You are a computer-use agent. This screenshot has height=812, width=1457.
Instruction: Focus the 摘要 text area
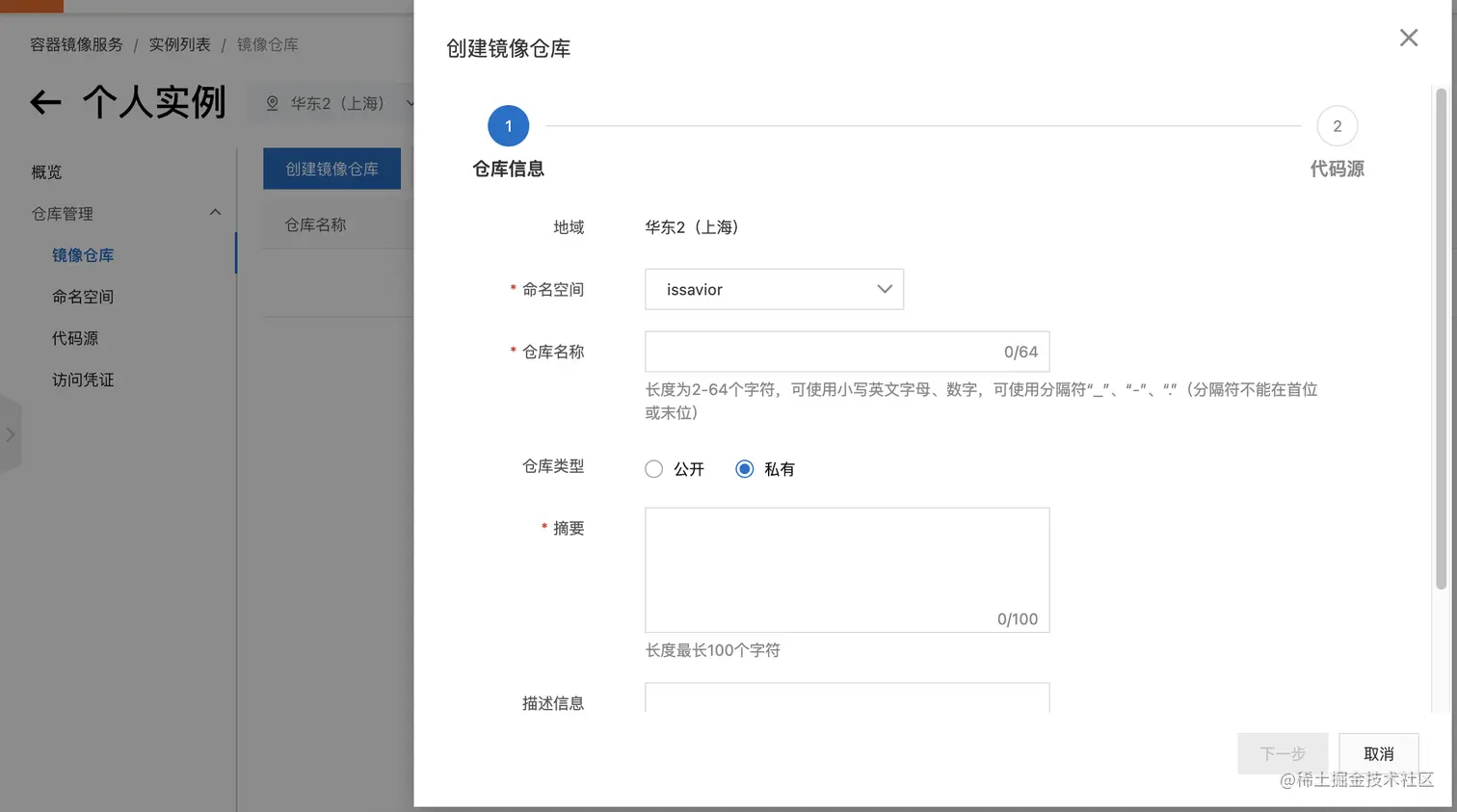(x=847, y=570)
